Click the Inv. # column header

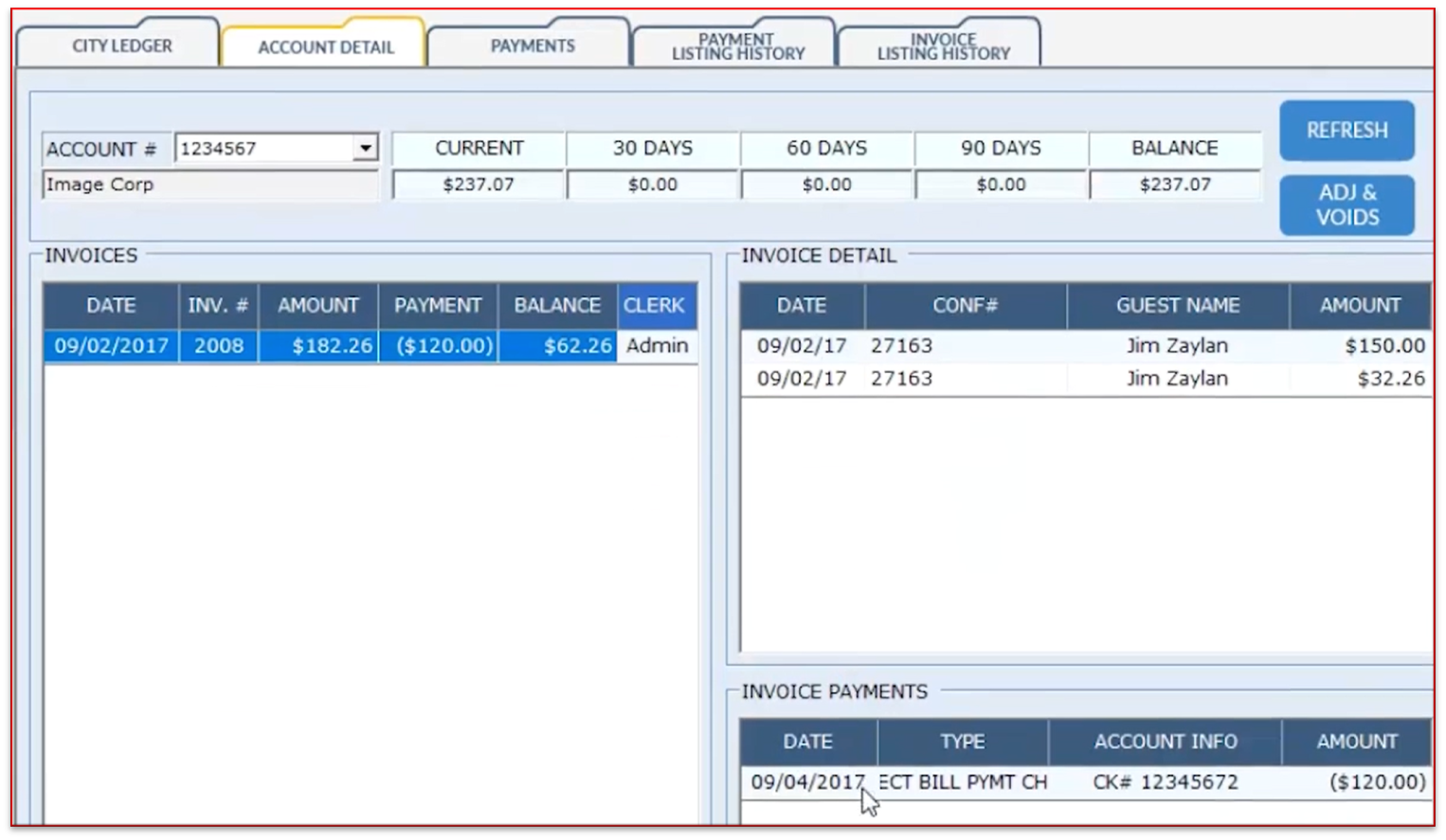pyautogui.click(x=218, y=306)
